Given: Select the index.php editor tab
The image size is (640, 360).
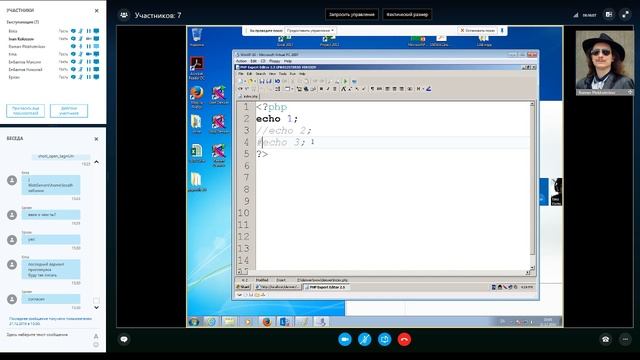Looking at the screenshot, I should coord(248,96).
